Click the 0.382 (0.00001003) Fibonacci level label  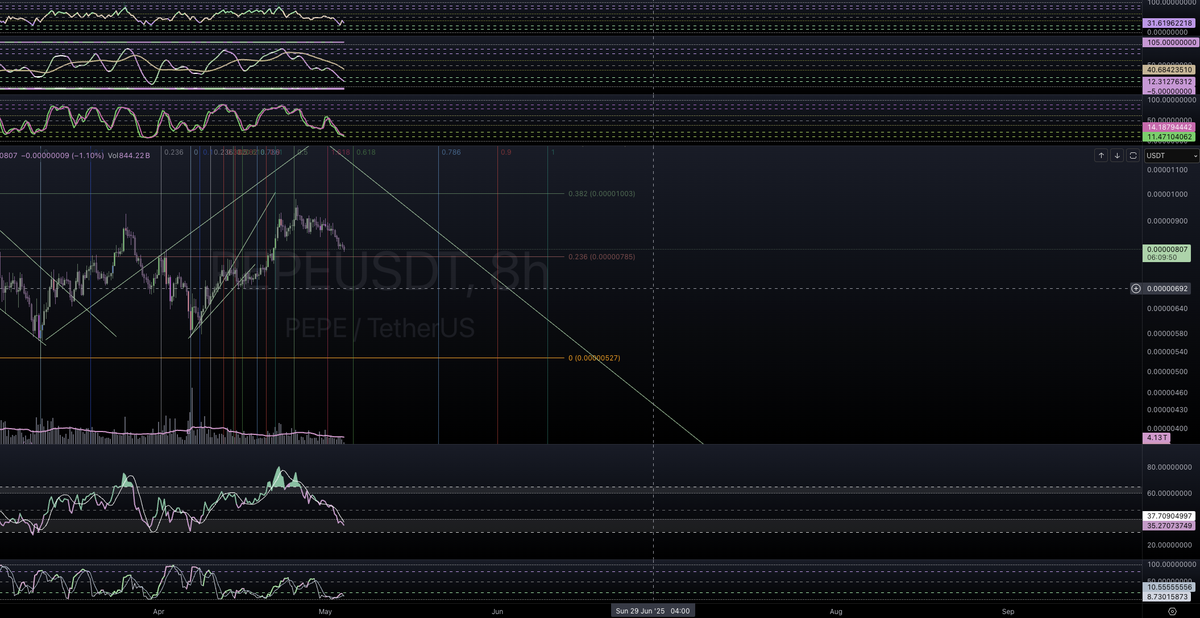tap(601, 193)
